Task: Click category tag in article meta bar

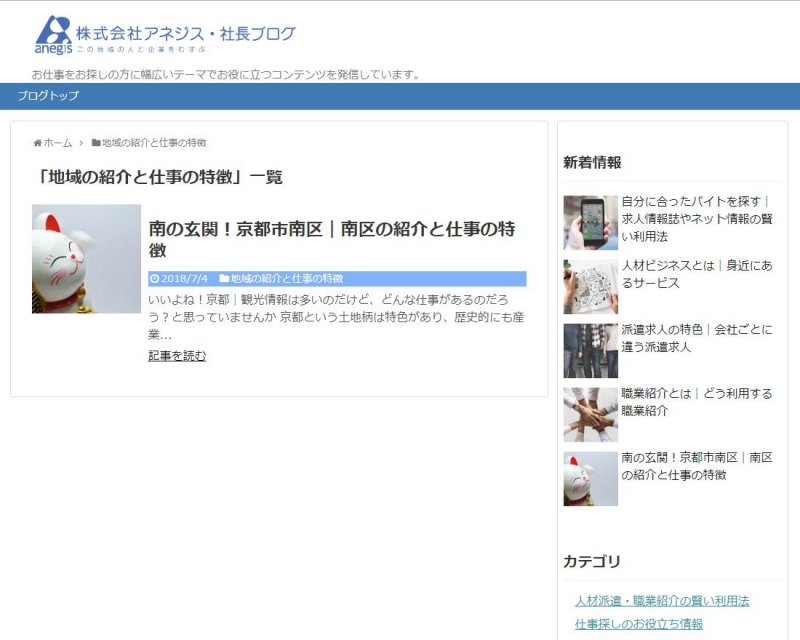Action: coord(286,279)
